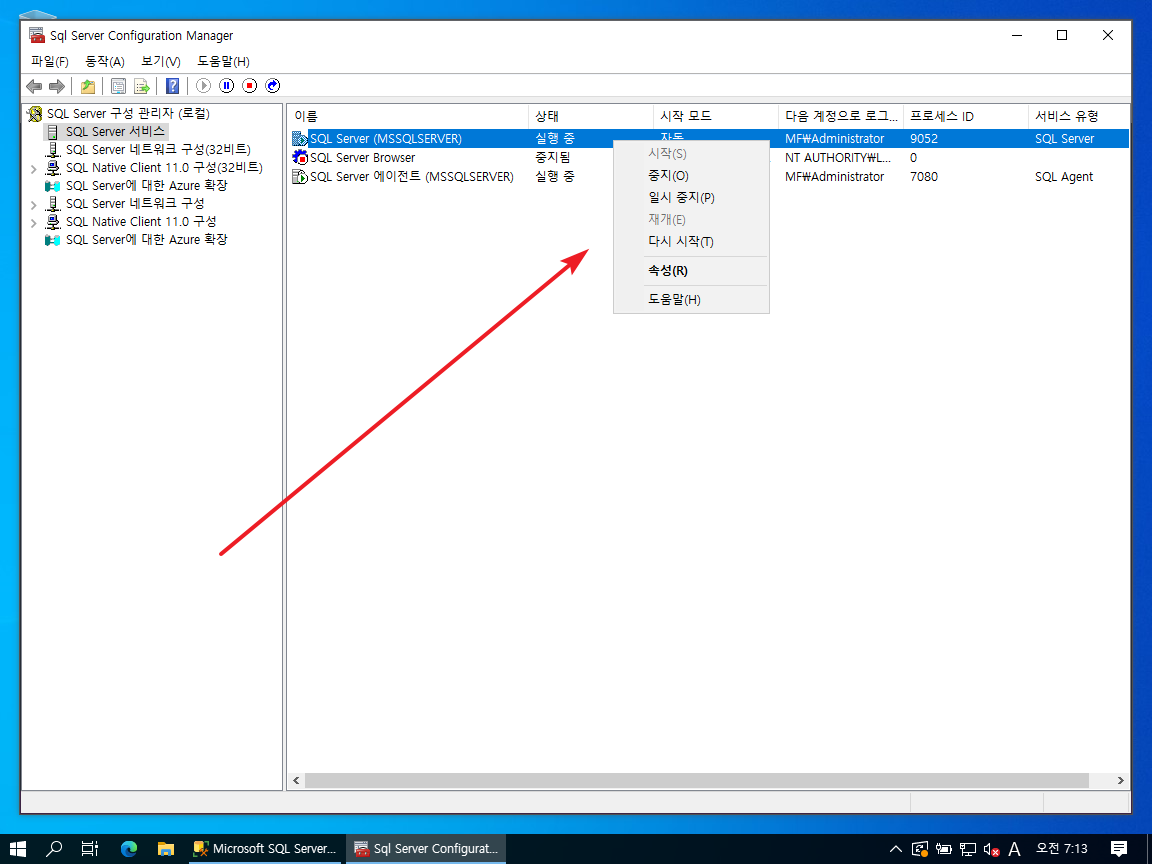Sort by the 프로세스 ID column header
The image size is (1152, 864).
pos(965,116)
